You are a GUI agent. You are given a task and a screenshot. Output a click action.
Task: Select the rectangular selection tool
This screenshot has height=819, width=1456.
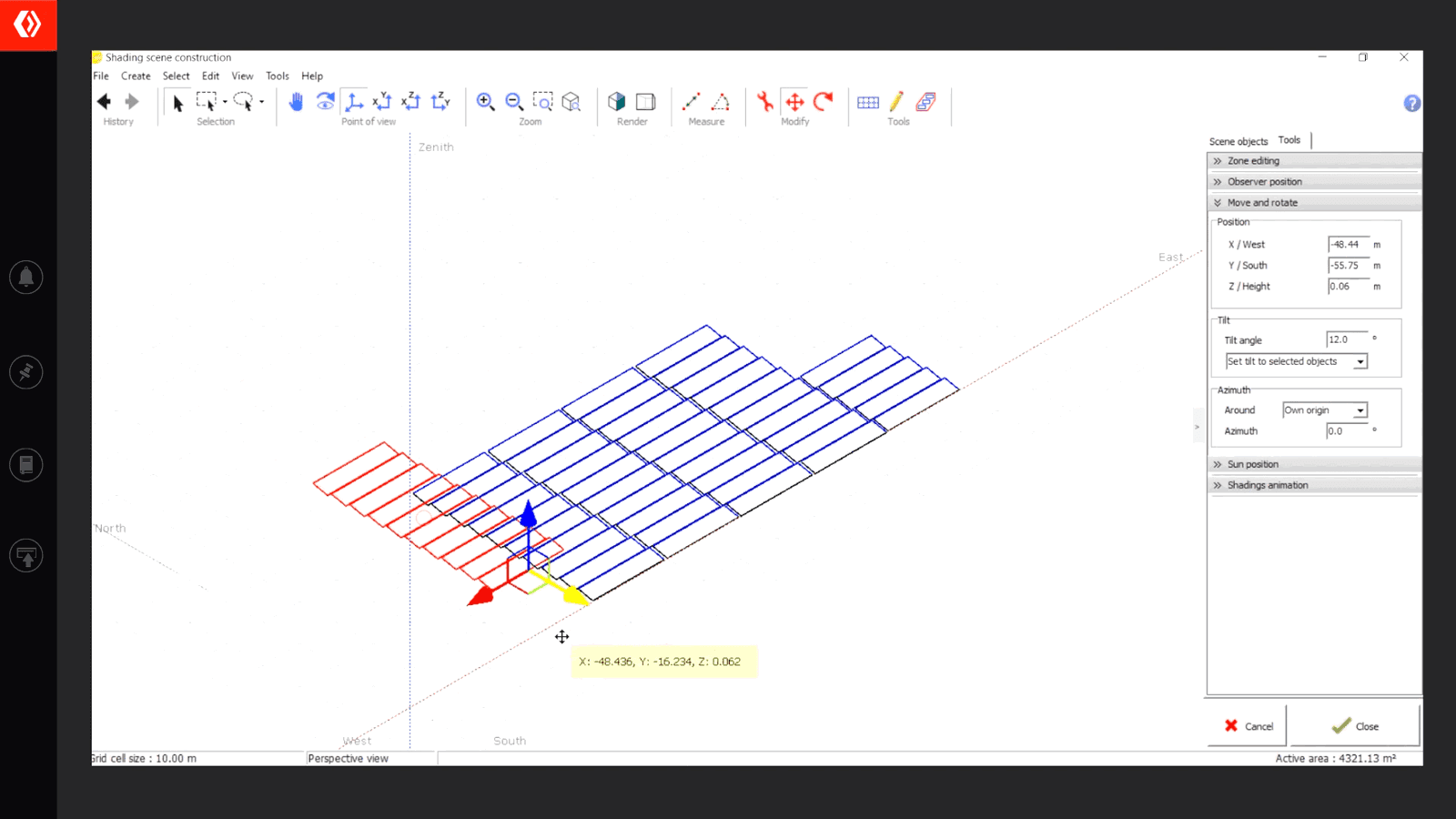tap(207, 101)
